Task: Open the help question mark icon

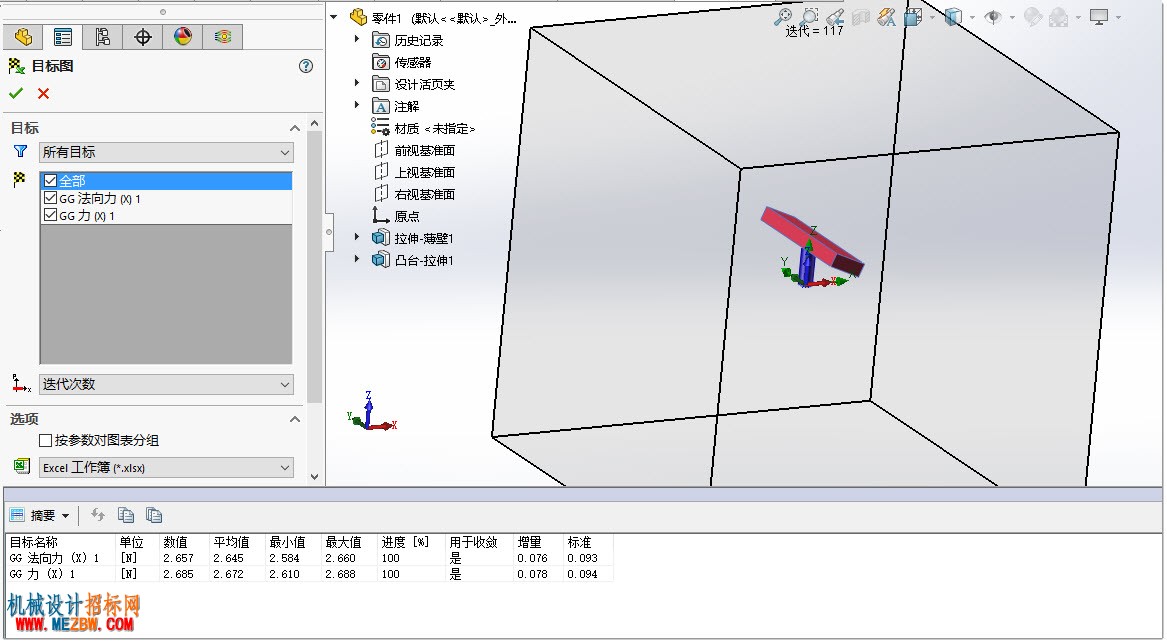Action: pos(306,65)
